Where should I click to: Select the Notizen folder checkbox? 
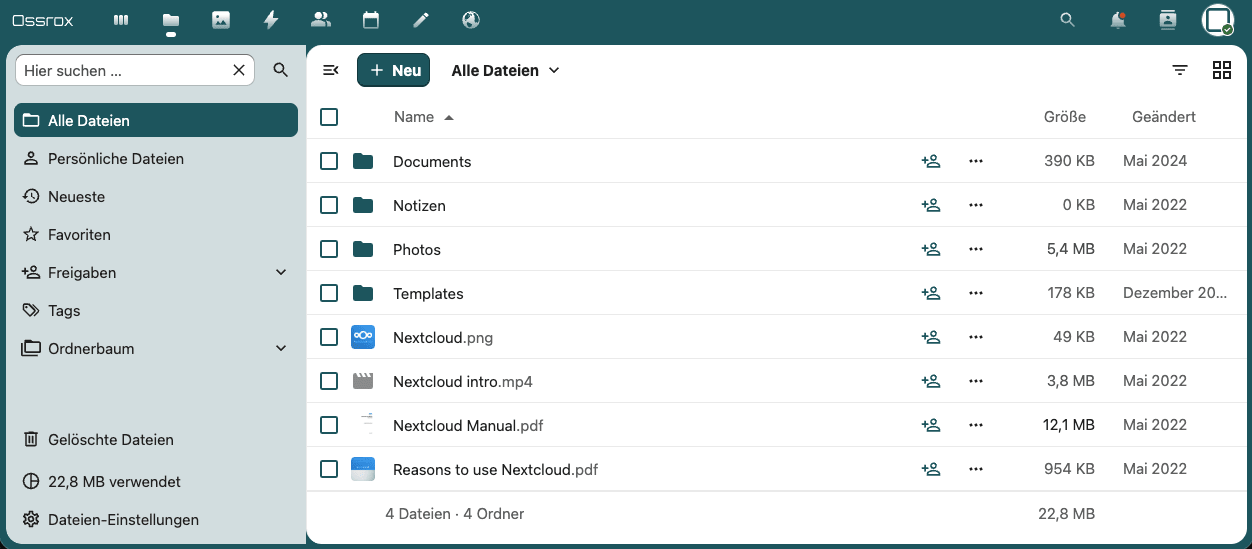click(329, 205)
